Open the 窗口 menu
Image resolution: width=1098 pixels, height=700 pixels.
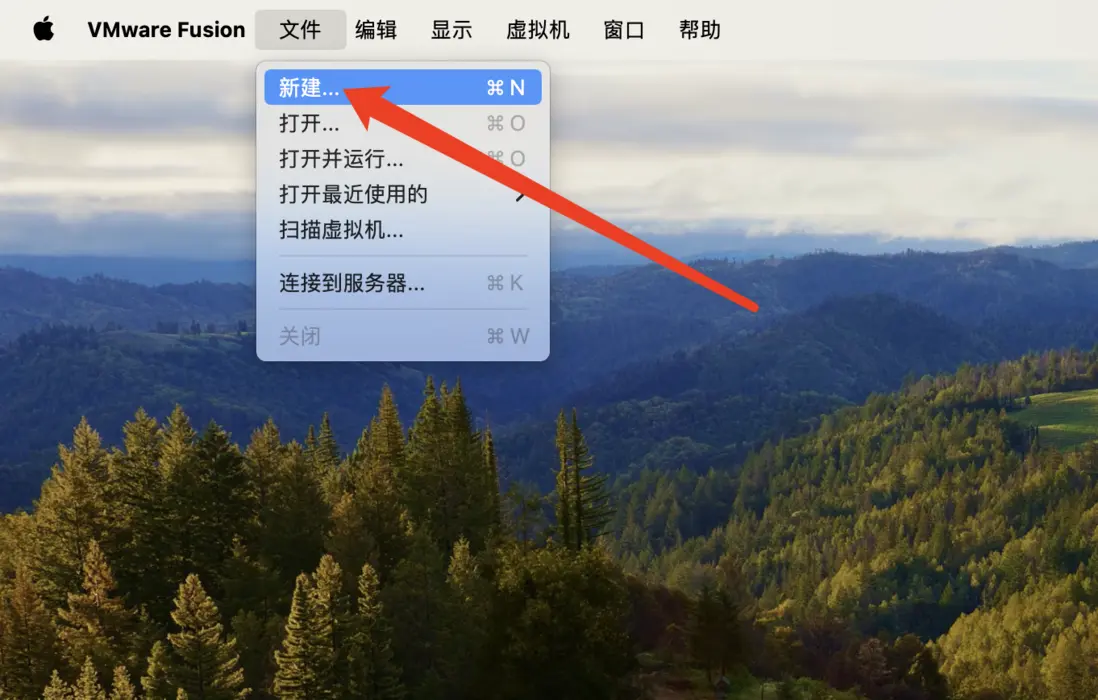[624, 29]
